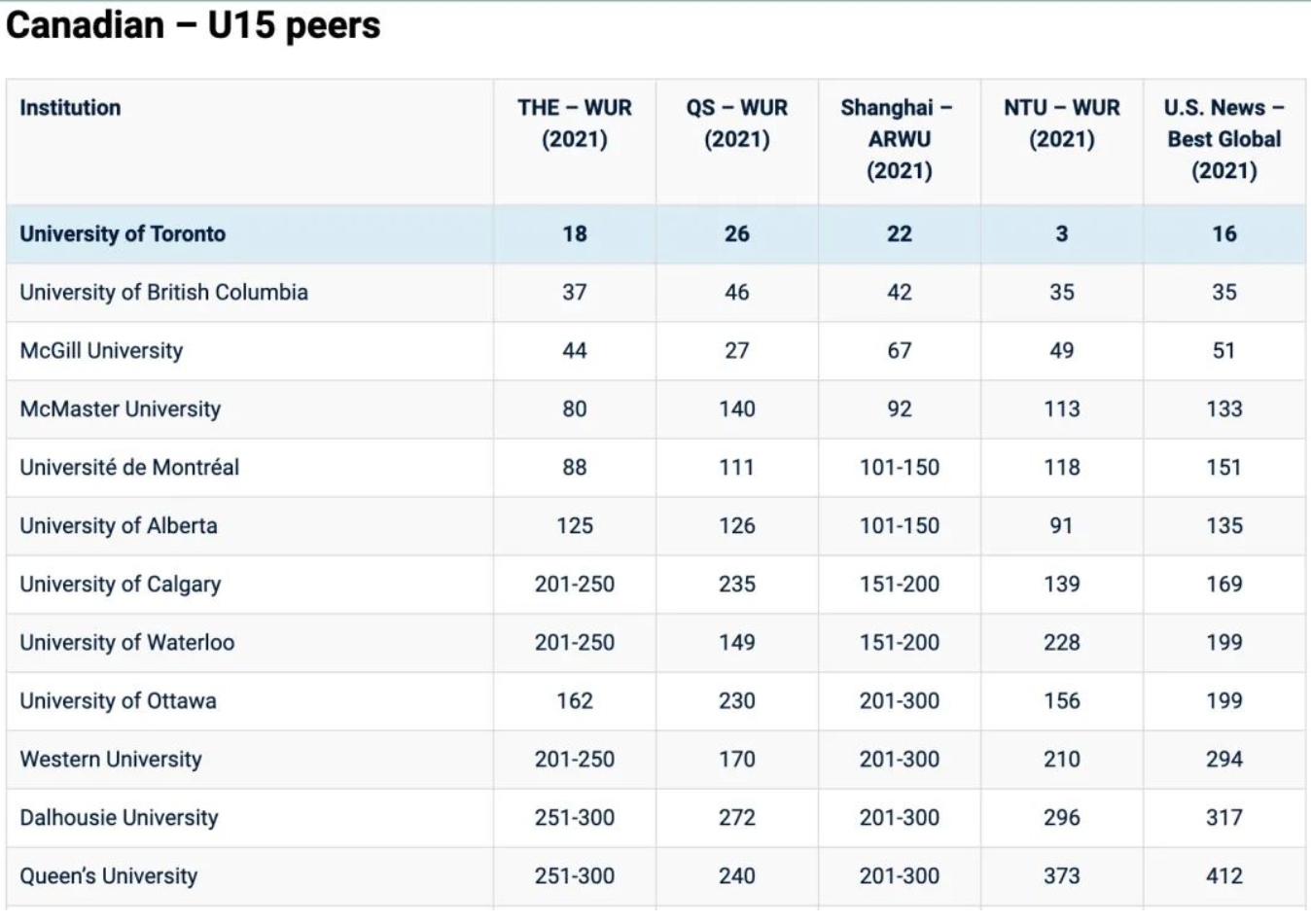
Task: Select the Université de Montréal row name
Action: [x=129, y=468]
